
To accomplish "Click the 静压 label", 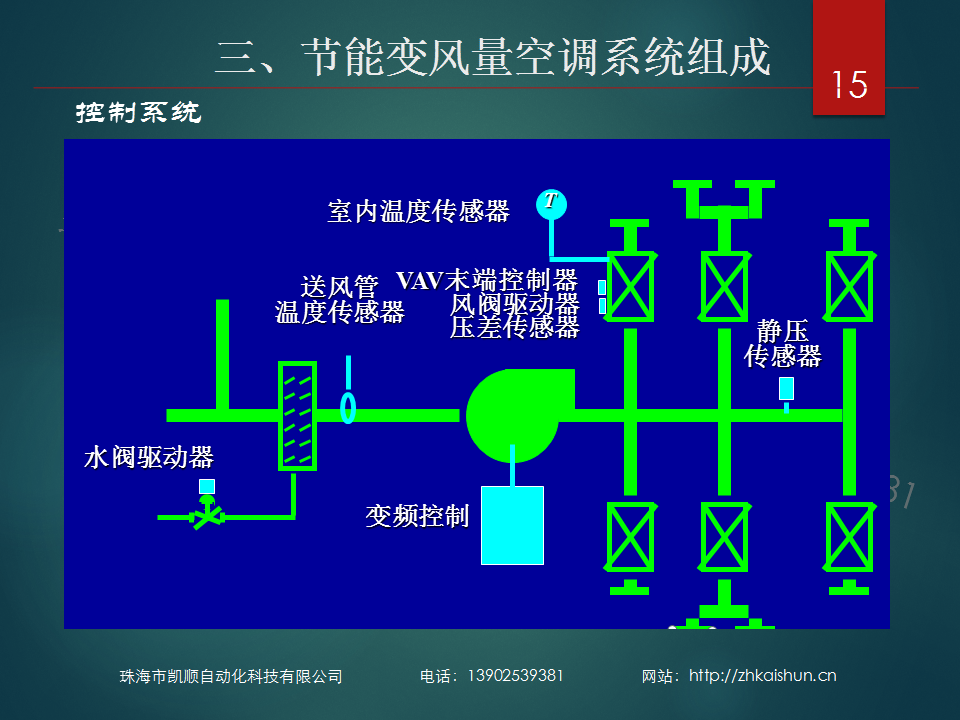I will pyautogui.click(x=782, y=331).
